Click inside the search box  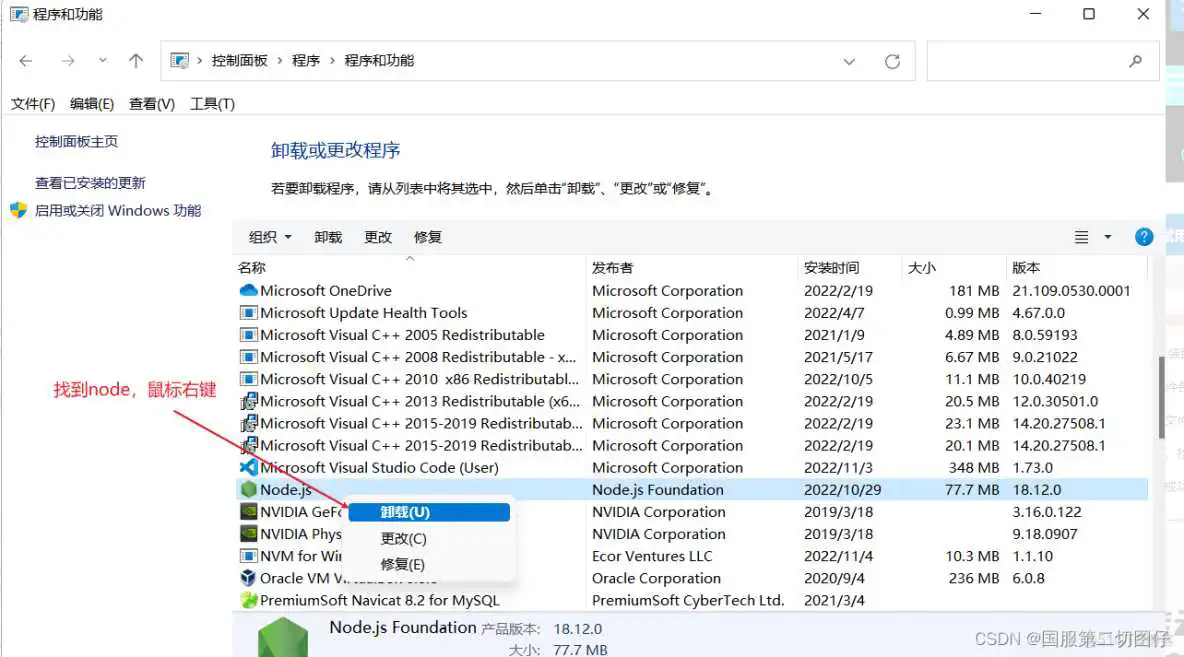point(1040,60)
